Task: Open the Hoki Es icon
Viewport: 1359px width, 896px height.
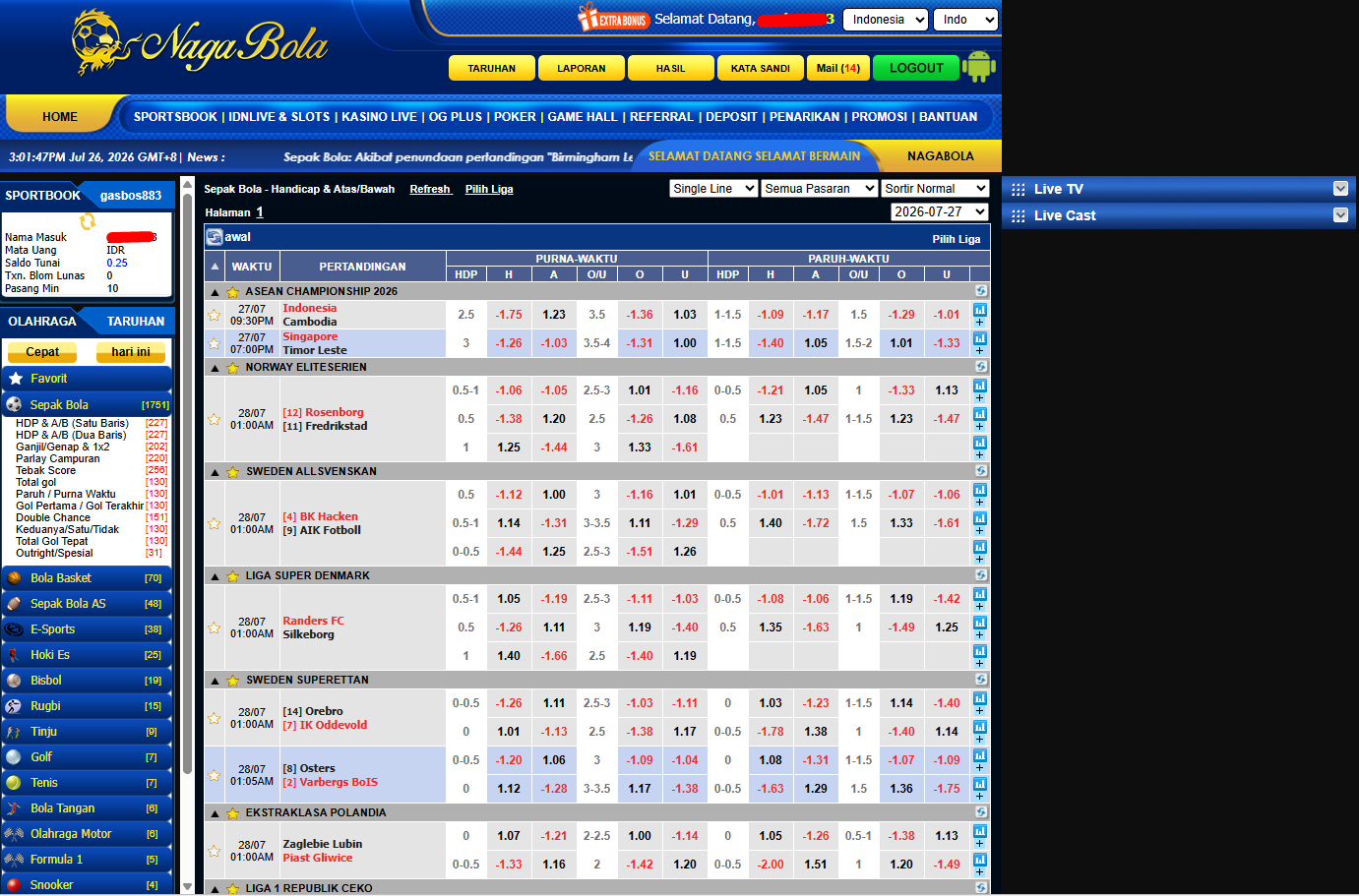Action: pos(14,655)
